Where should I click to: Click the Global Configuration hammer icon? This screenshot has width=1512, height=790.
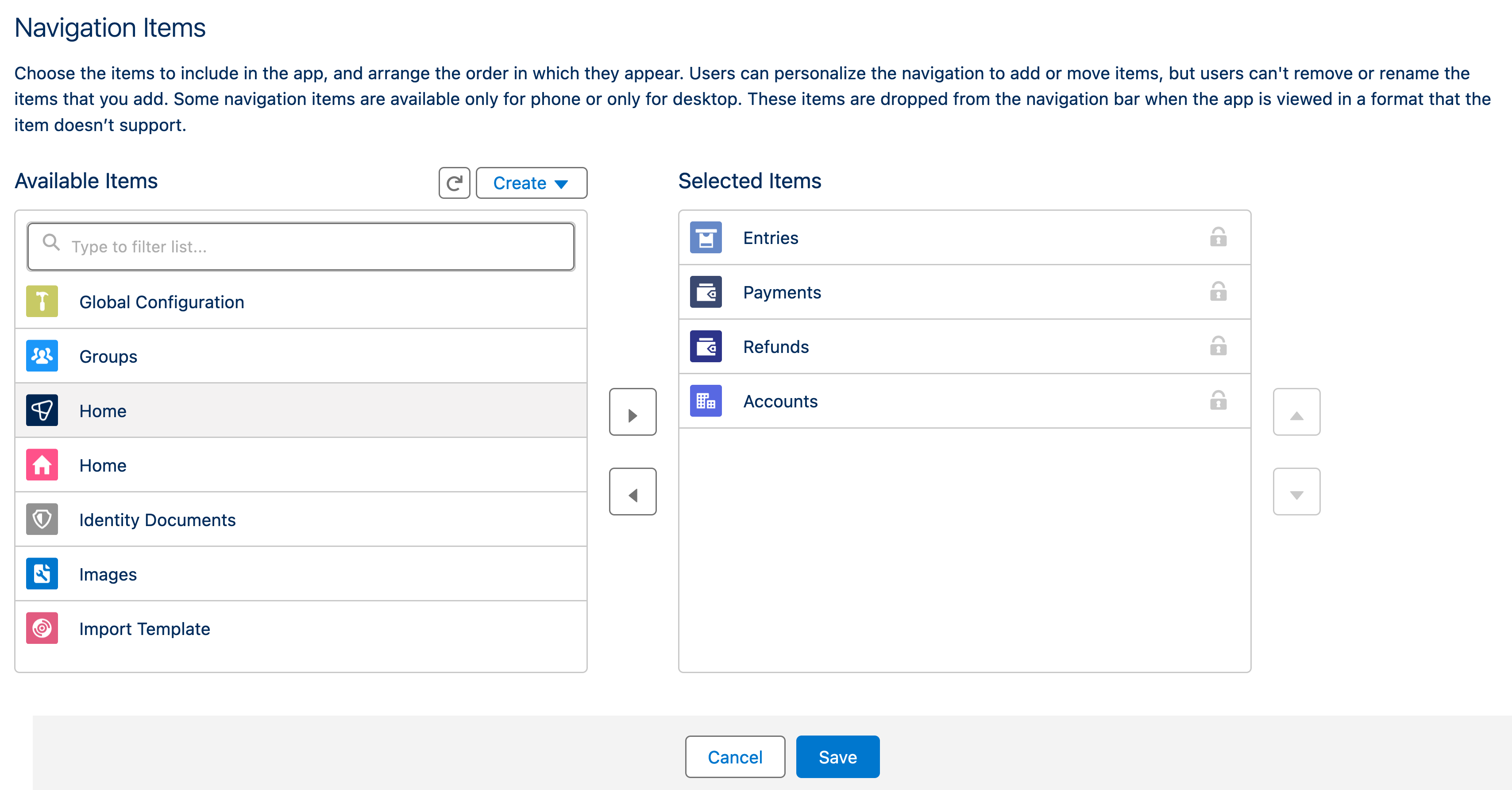[x=42, y=301]
